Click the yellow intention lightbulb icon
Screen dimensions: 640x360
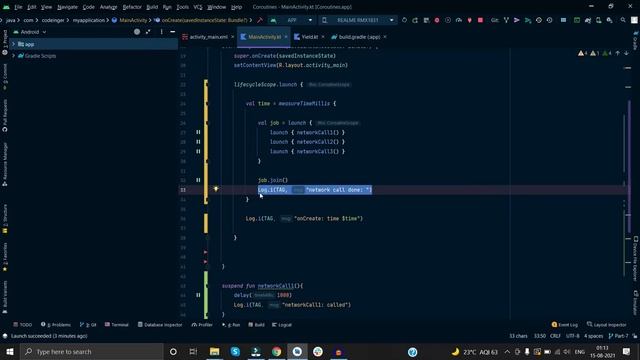pos(216,189)
